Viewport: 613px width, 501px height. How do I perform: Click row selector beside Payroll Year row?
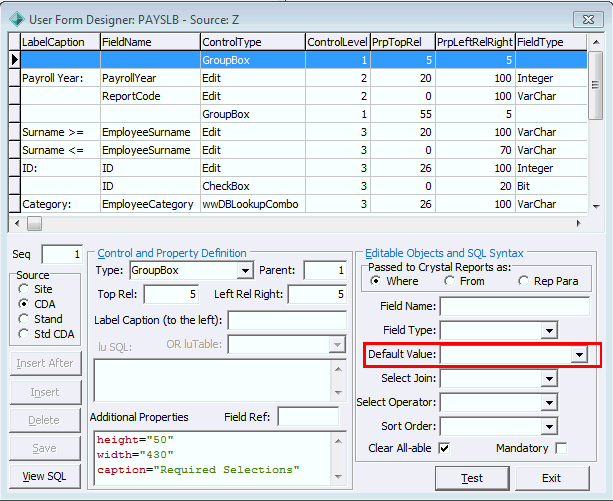coord(15,78)
